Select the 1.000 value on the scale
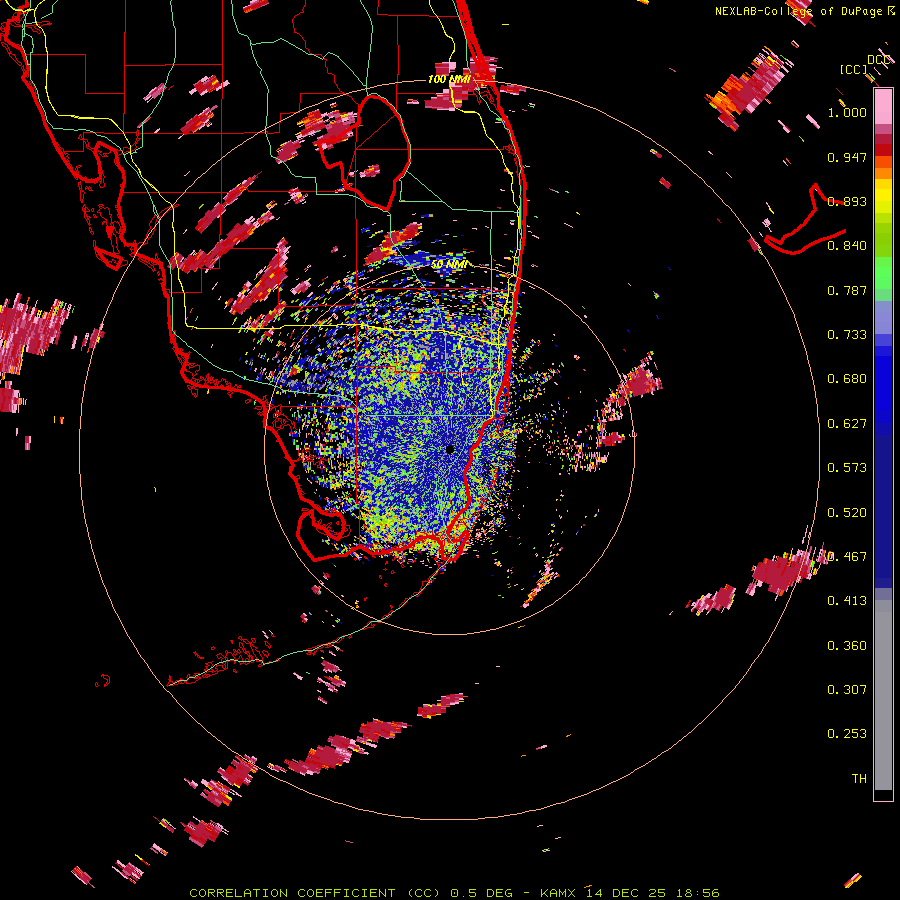Viewport: 900px width, 900px height. pyautogui.click(x=847, y=112)
